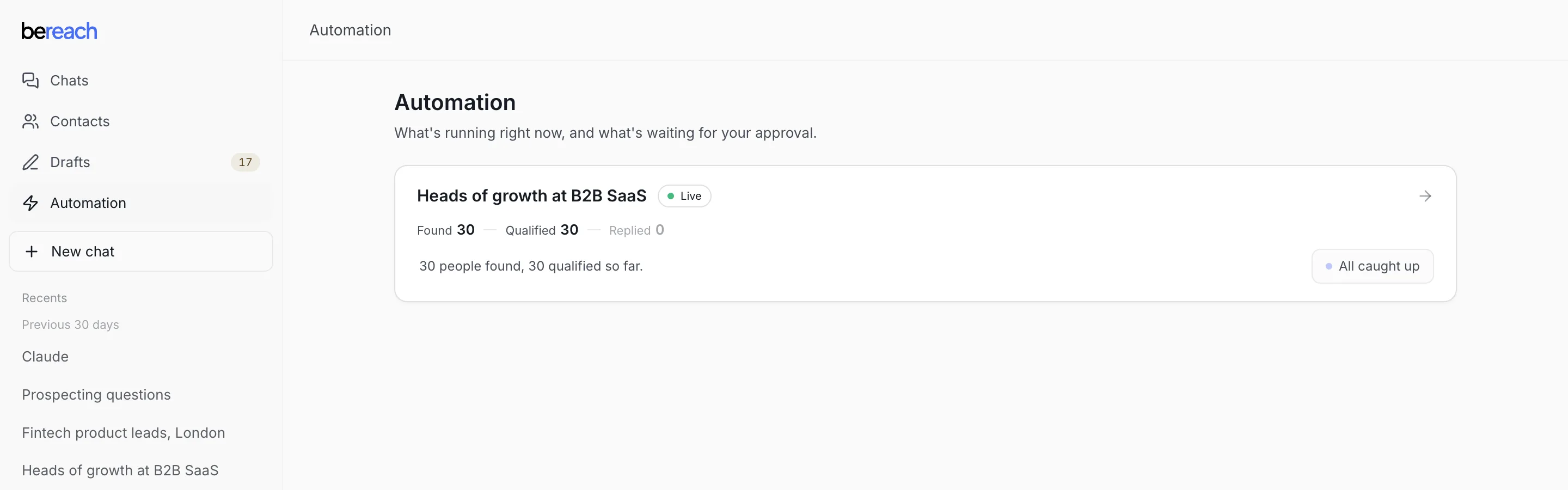1568x490 pixels.
Task: Click the Contacts people icon
Action: click(30, 121)
